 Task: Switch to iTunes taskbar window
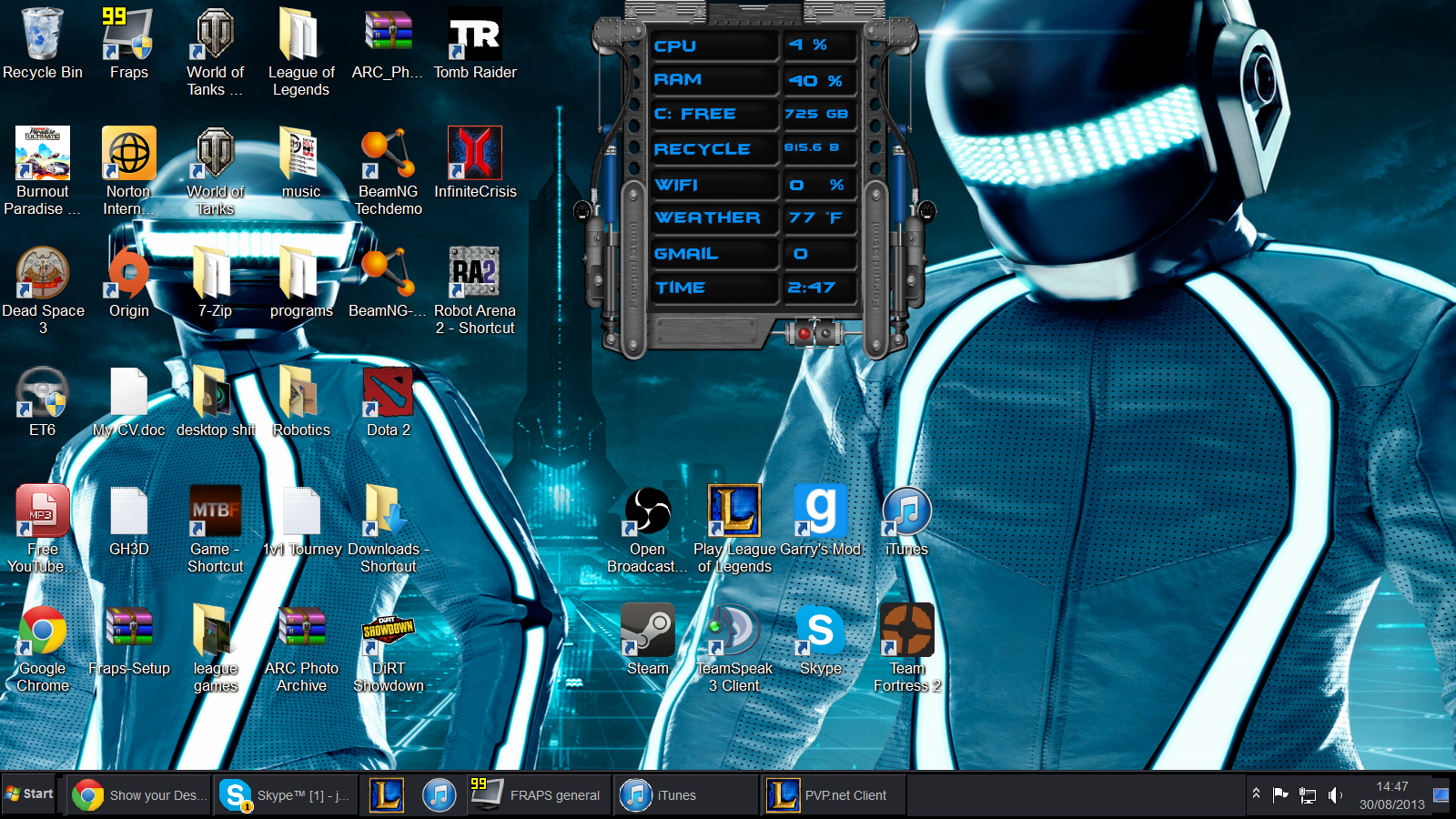pos(686,795)
